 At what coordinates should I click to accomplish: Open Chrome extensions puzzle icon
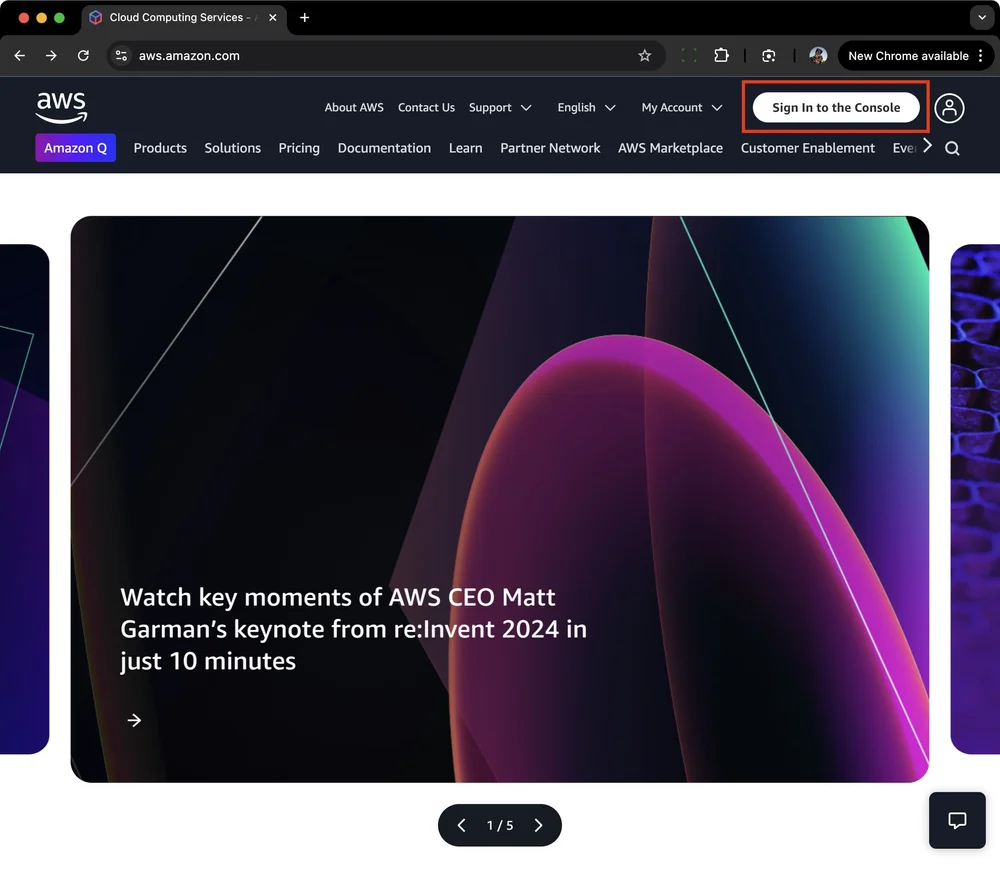tap(721, 55)
